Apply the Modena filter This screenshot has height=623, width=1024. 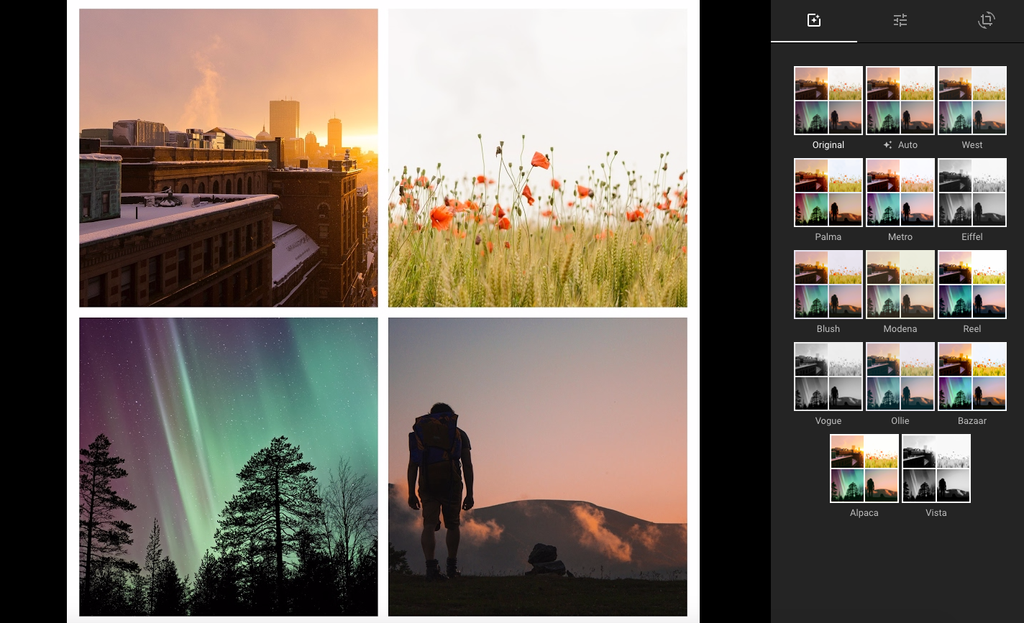point(900,283)
